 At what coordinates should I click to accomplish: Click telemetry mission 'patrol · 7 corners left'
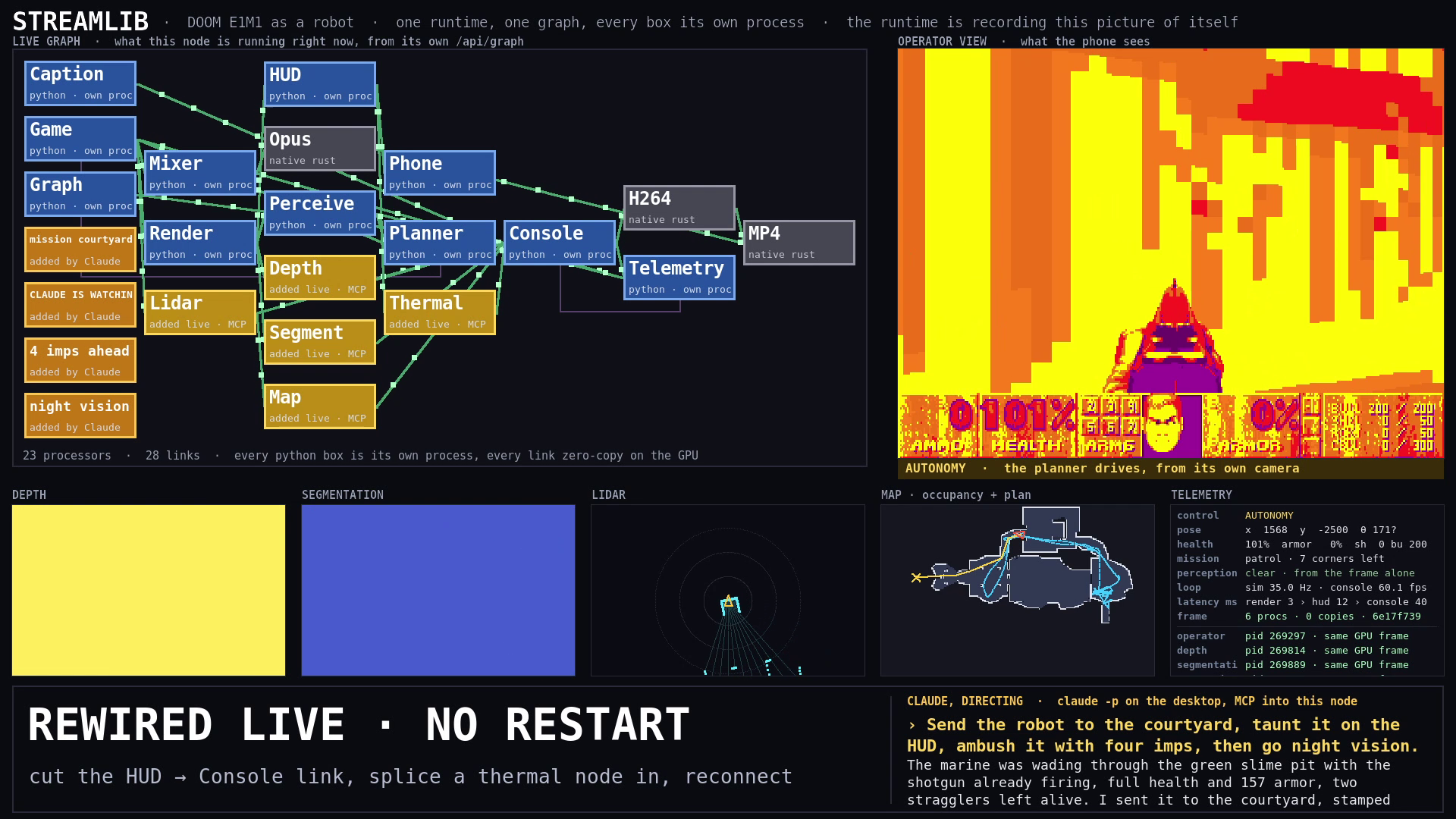(1315, 559)
